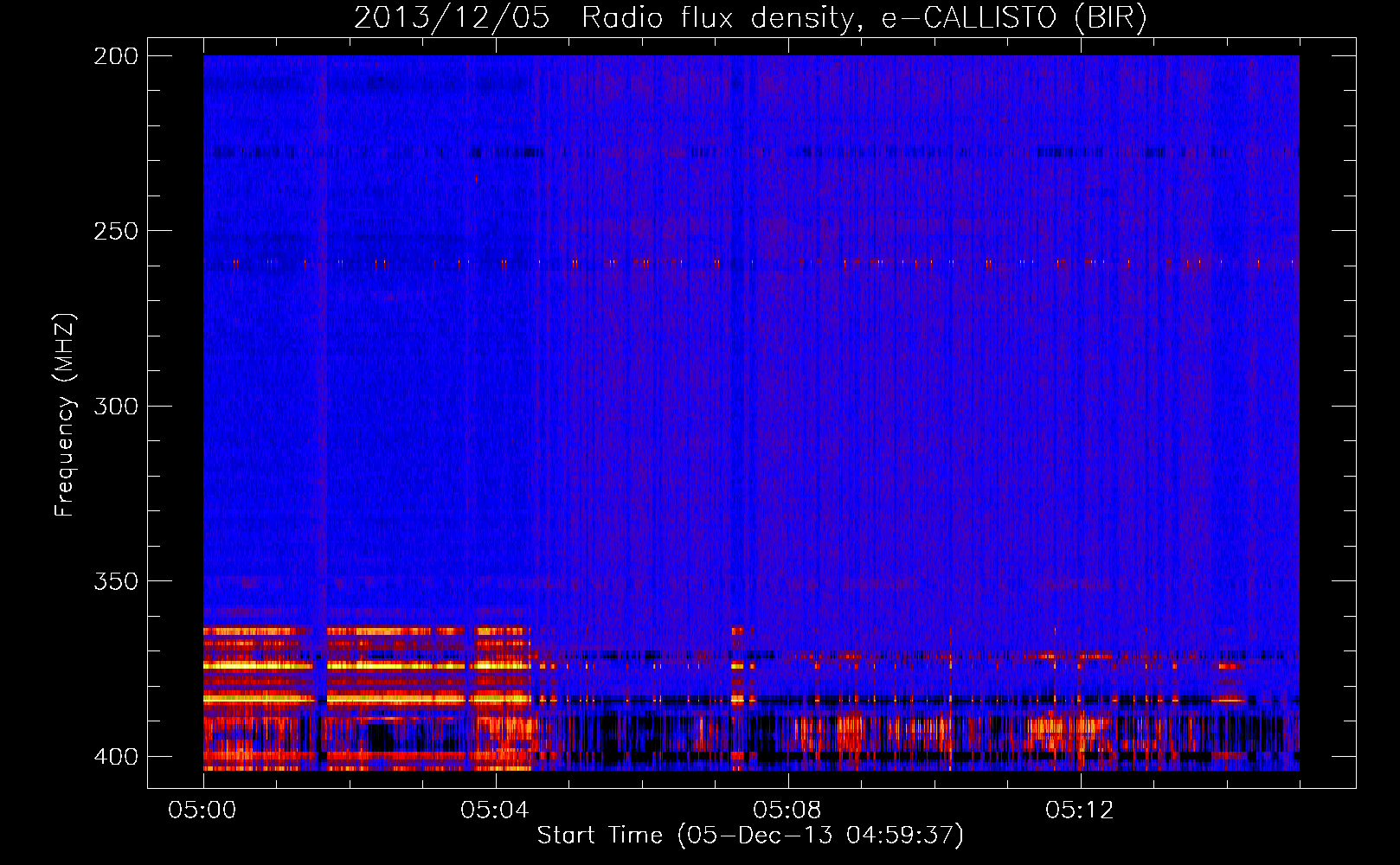Screen dimensions: 1400x865
Task: Select the 300 frequency tick label
Action: pos(116,406)
